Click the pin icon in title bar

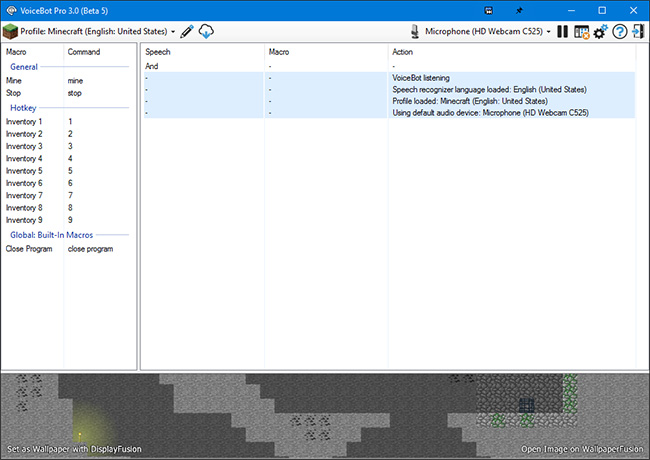(x=519, y=11)
